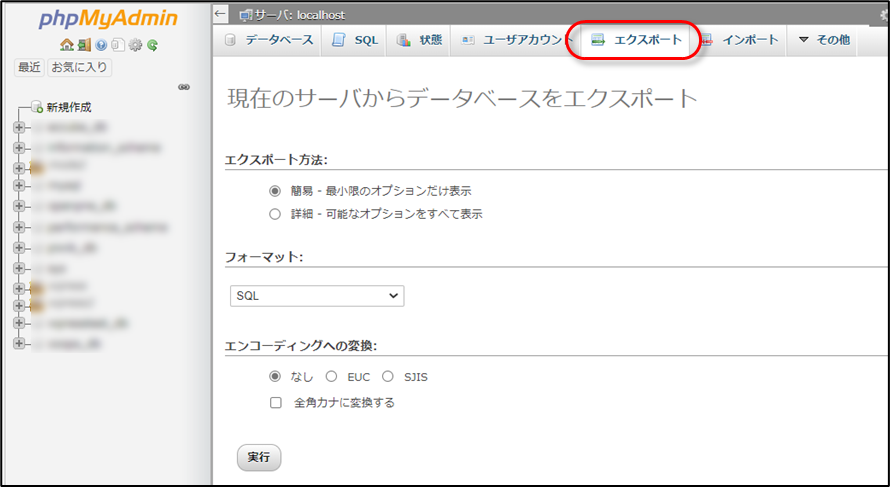This screenshot has height=487, width=890.
Task: Open navigation settings gear icon
Action: [x=135, y=45]
